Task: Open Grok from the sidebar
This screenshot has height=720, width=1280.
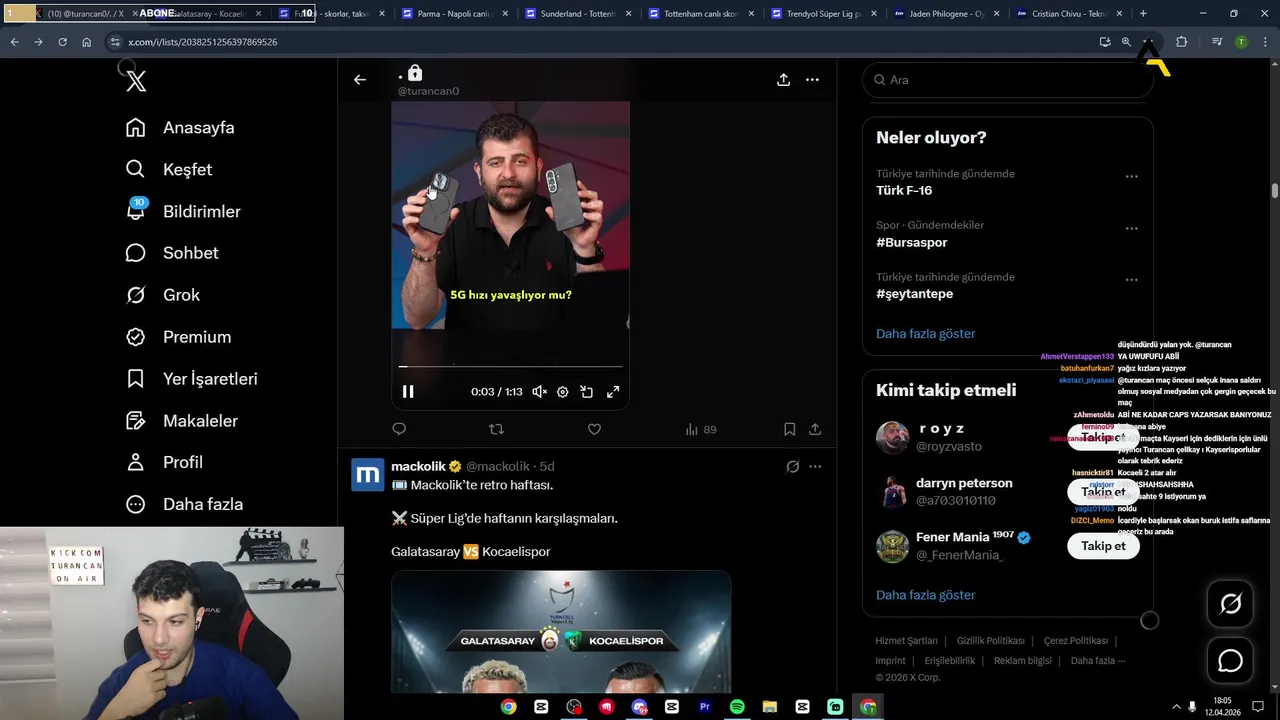Action: point(163,295)
